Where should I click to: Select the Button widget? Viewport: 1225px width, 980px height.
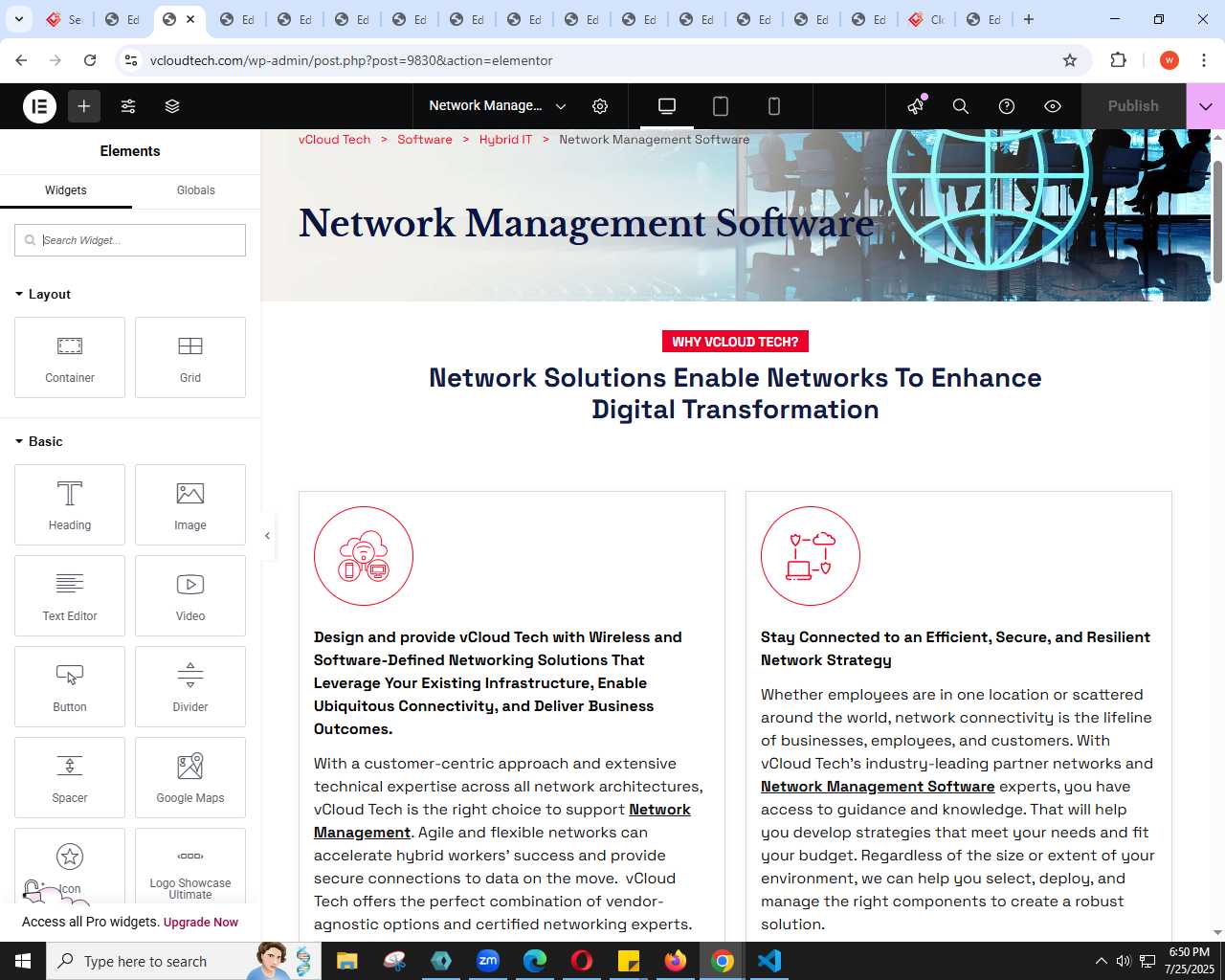pyautogui.click(x=70, y=686)
